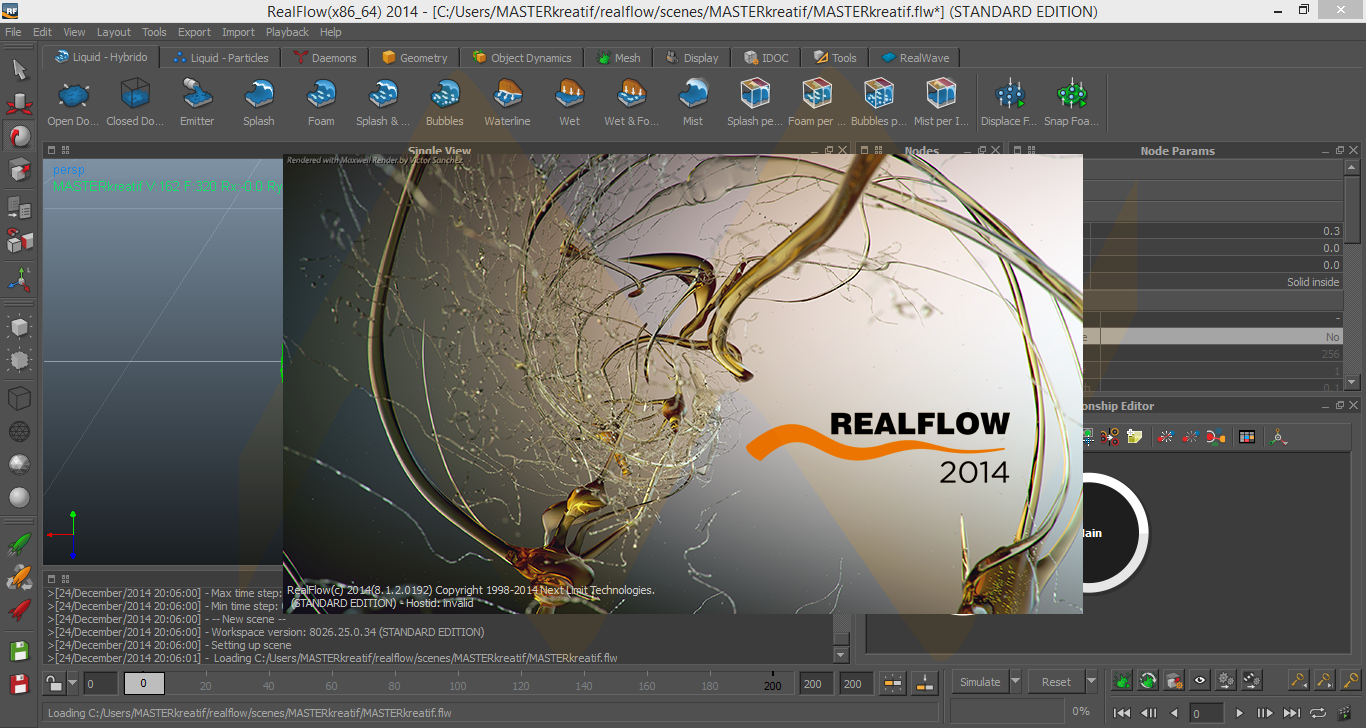Viewport: 1366px width, 728px height.
Task: Switch to Liquid - Particles tab
Action: tap(221, 58)
